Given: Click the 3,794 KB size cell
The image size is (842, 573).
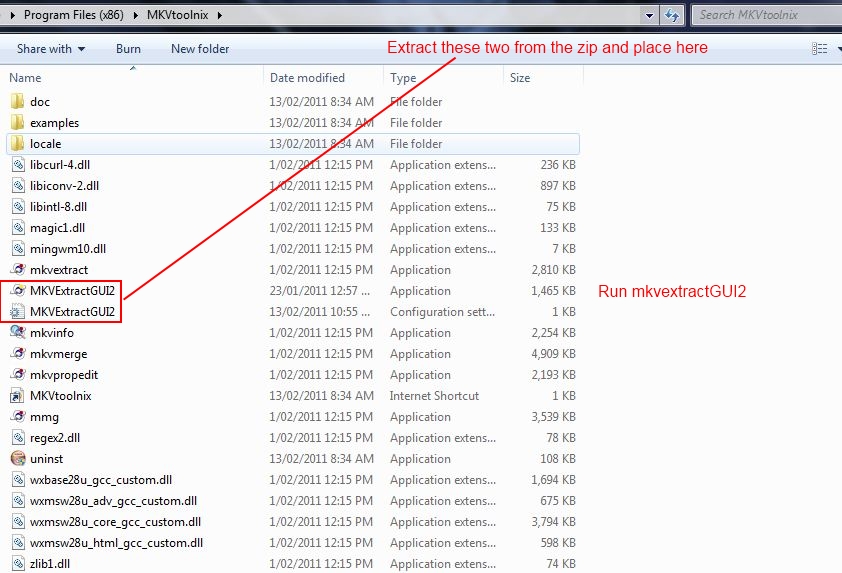Looking at the screenshot, I should [x=553, y=521].
